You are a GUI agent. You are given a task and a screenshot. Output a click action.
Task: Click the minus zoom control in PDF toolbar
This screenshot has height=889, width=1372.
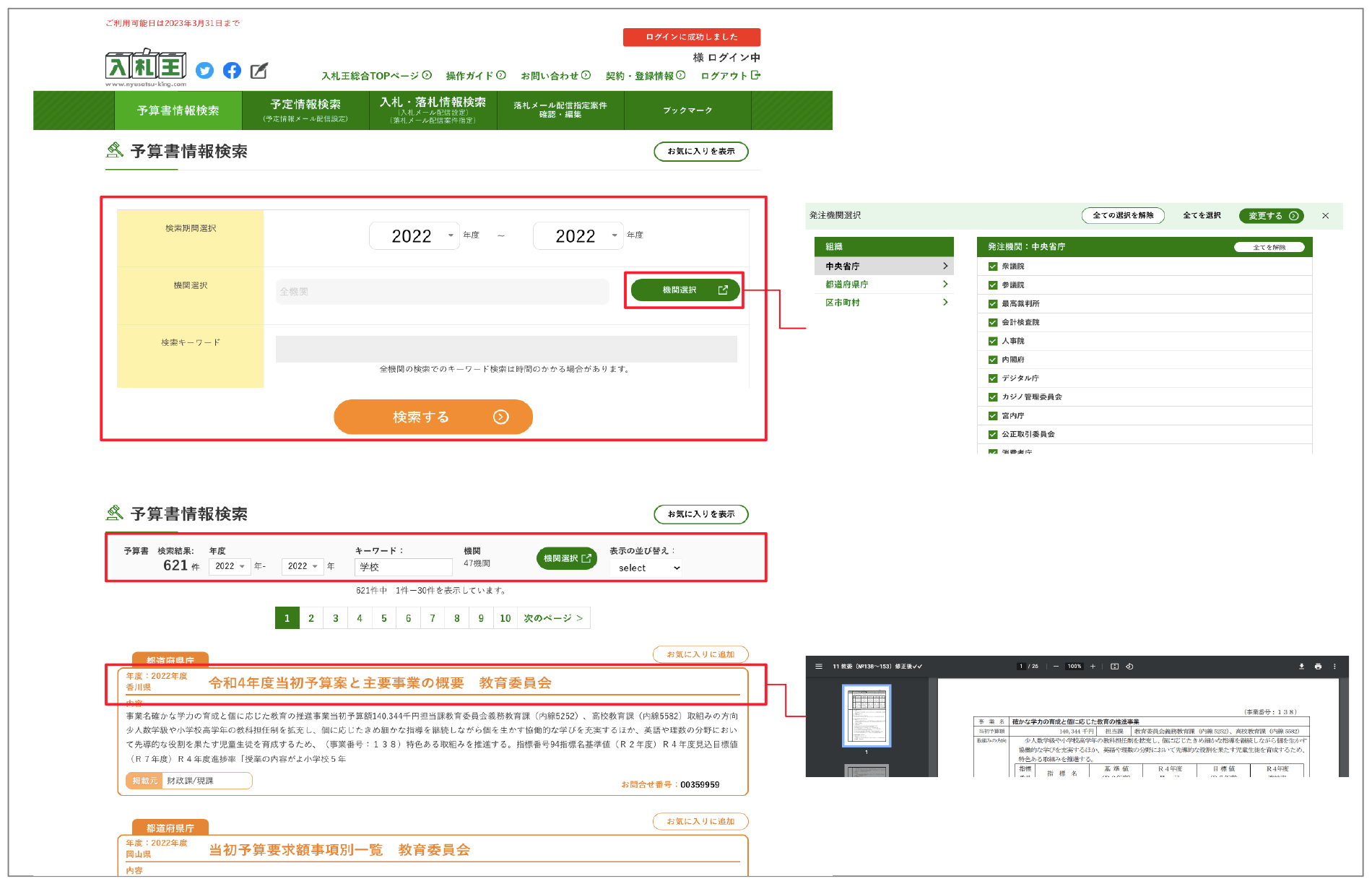pos(1056,667)
